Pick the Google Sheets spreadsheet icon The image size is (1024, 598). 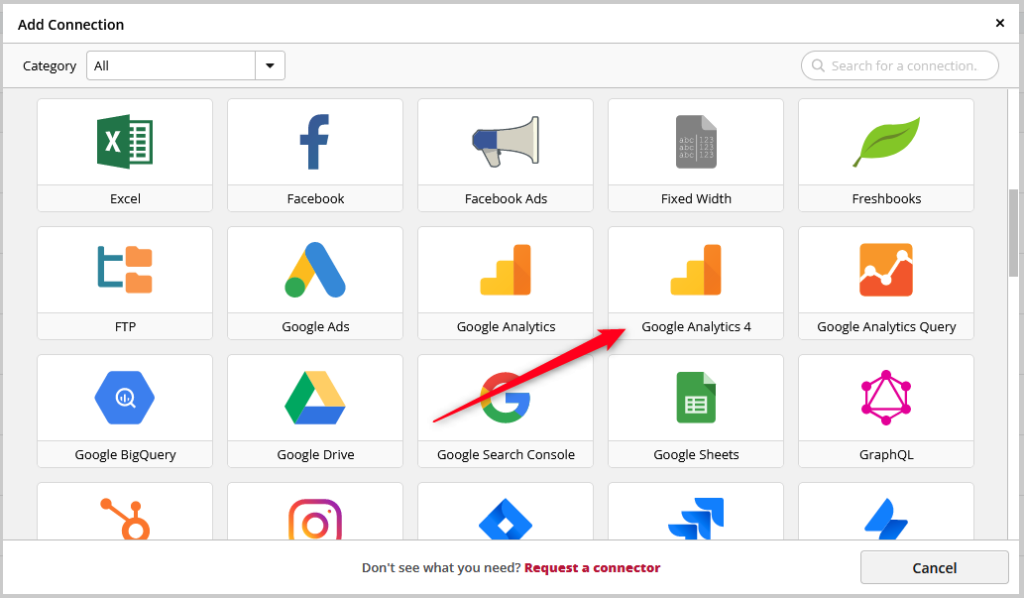coord(696,398)
